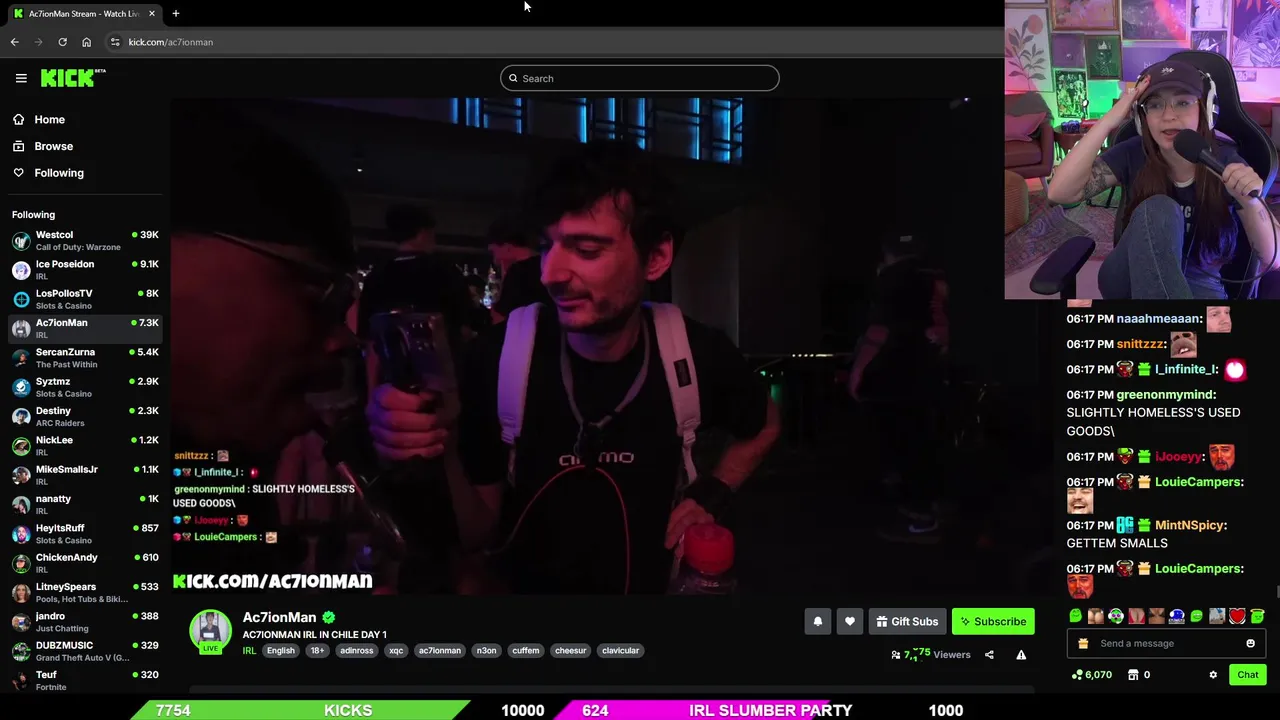Click Ac7ionMan streamer avatar
The height and width of the screenshot is (720, 1280).
pyautogui.click(x=210, y=630)
